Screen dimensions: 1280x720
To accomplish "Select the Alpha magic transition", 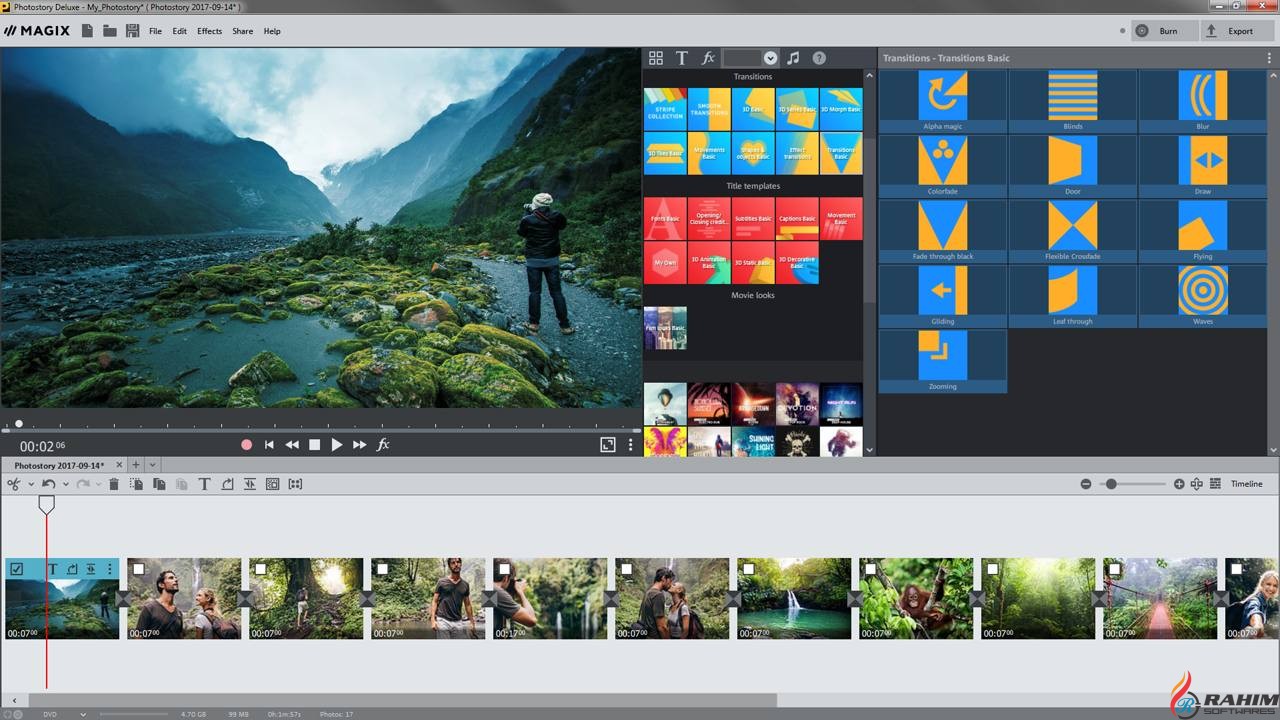I will click(x=942, y=101).
